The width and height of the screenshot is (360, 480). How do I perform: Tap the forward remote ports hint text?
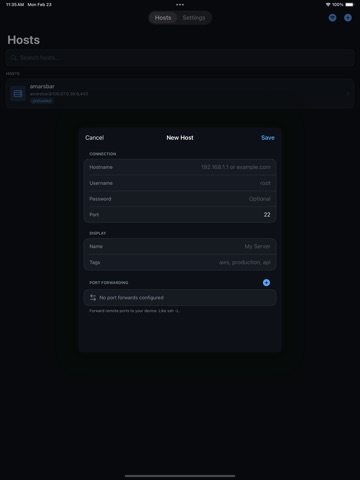[x=134, y=311]
